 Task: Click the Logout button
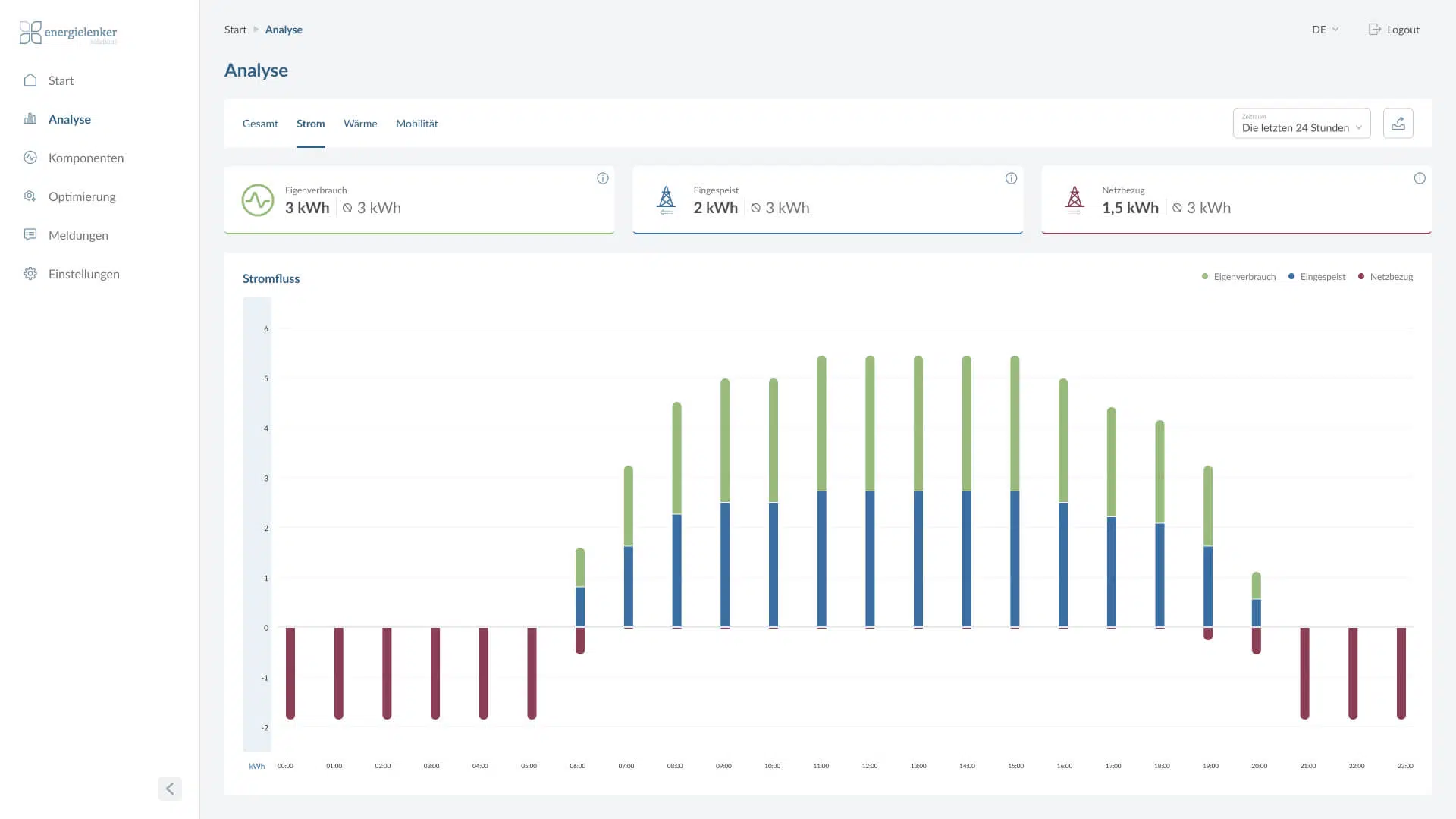click(x=1394, y=30)
